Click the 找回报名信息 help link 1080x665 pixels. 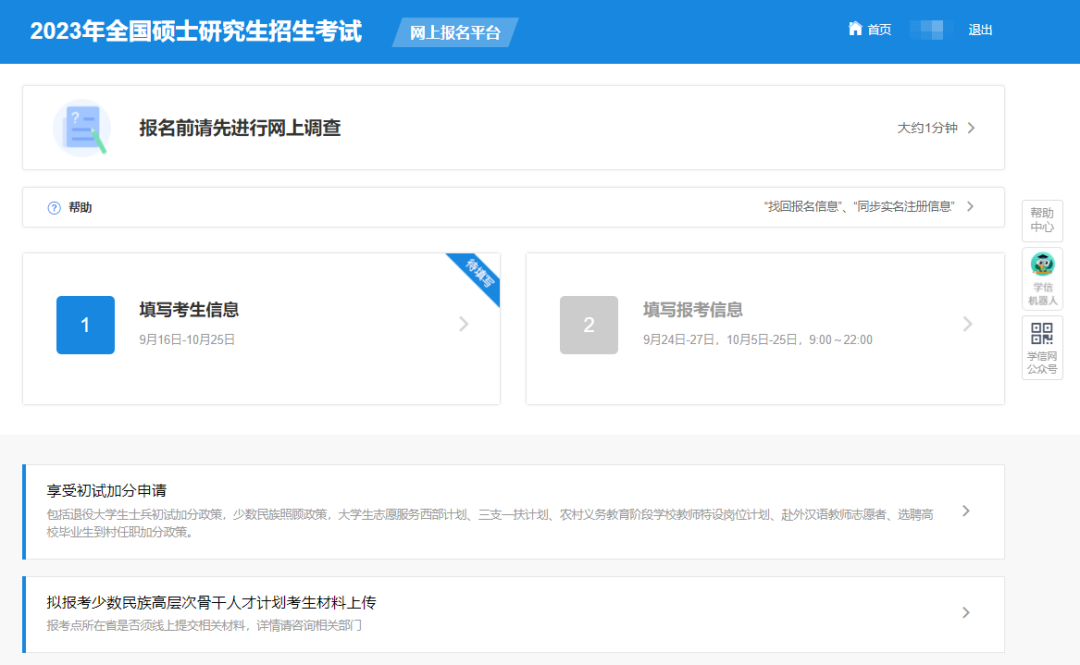coord(801,207)
